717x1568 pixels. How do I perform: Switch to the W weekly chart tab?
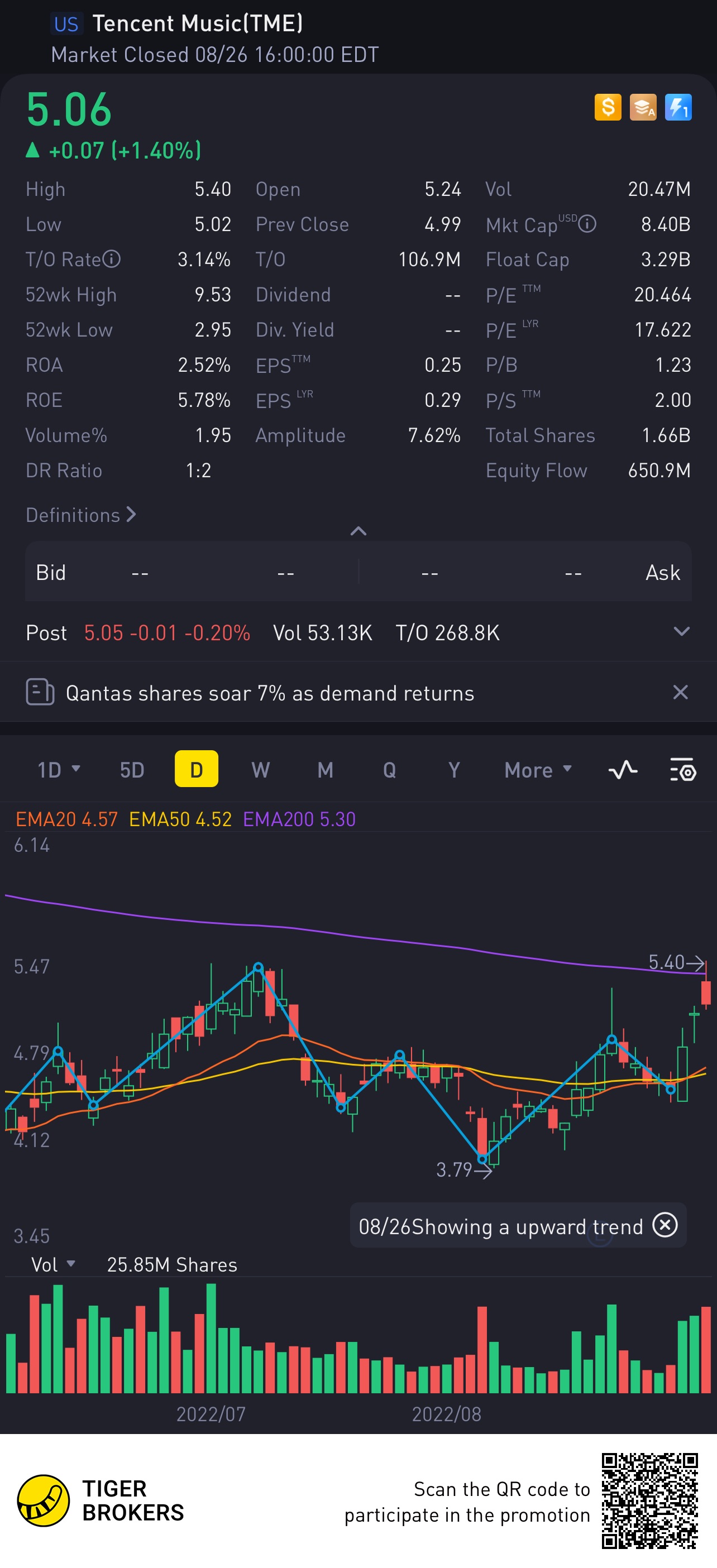coord(260,770)
